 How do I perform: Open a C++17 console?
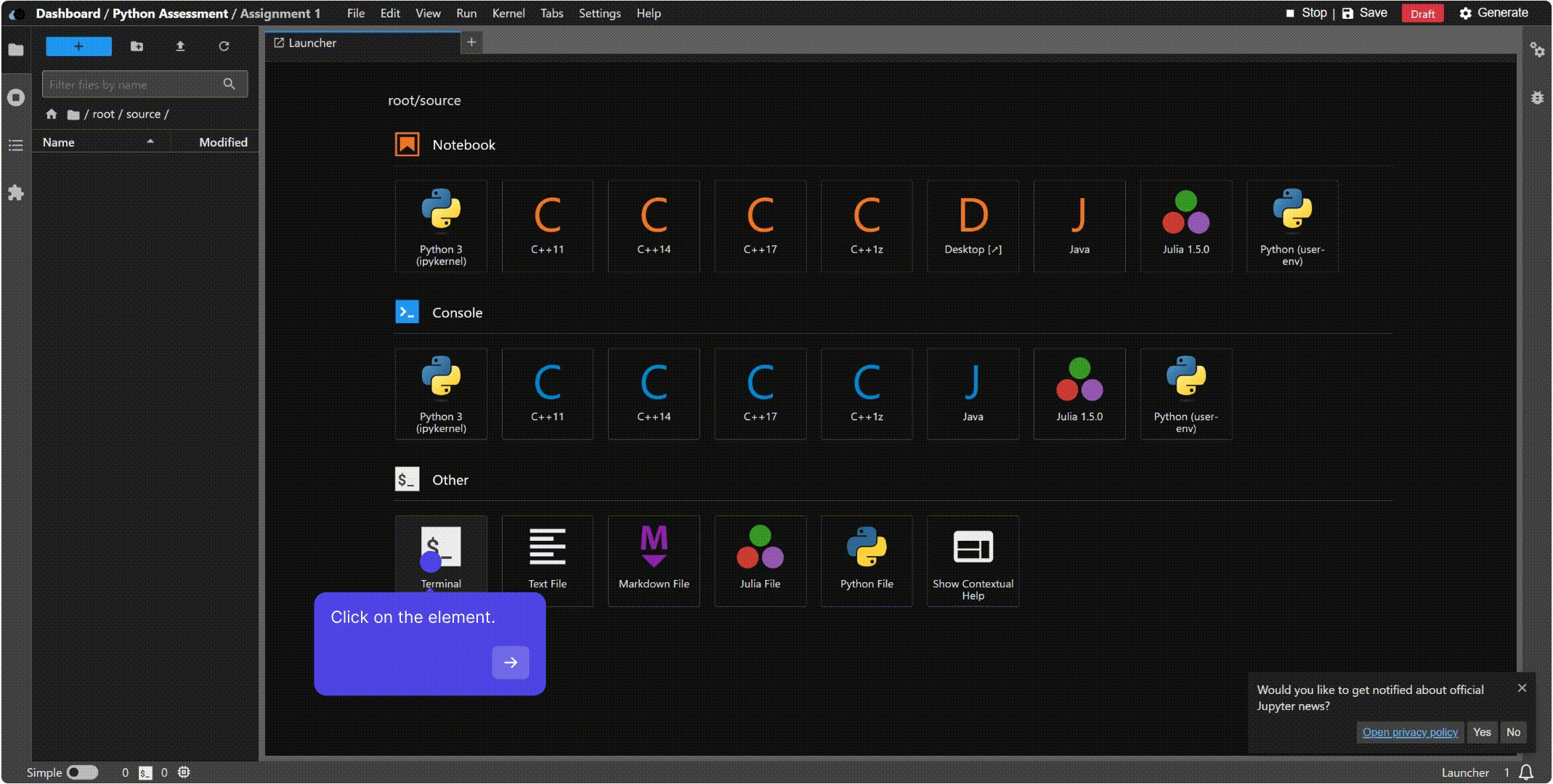(x=760, y=393)
